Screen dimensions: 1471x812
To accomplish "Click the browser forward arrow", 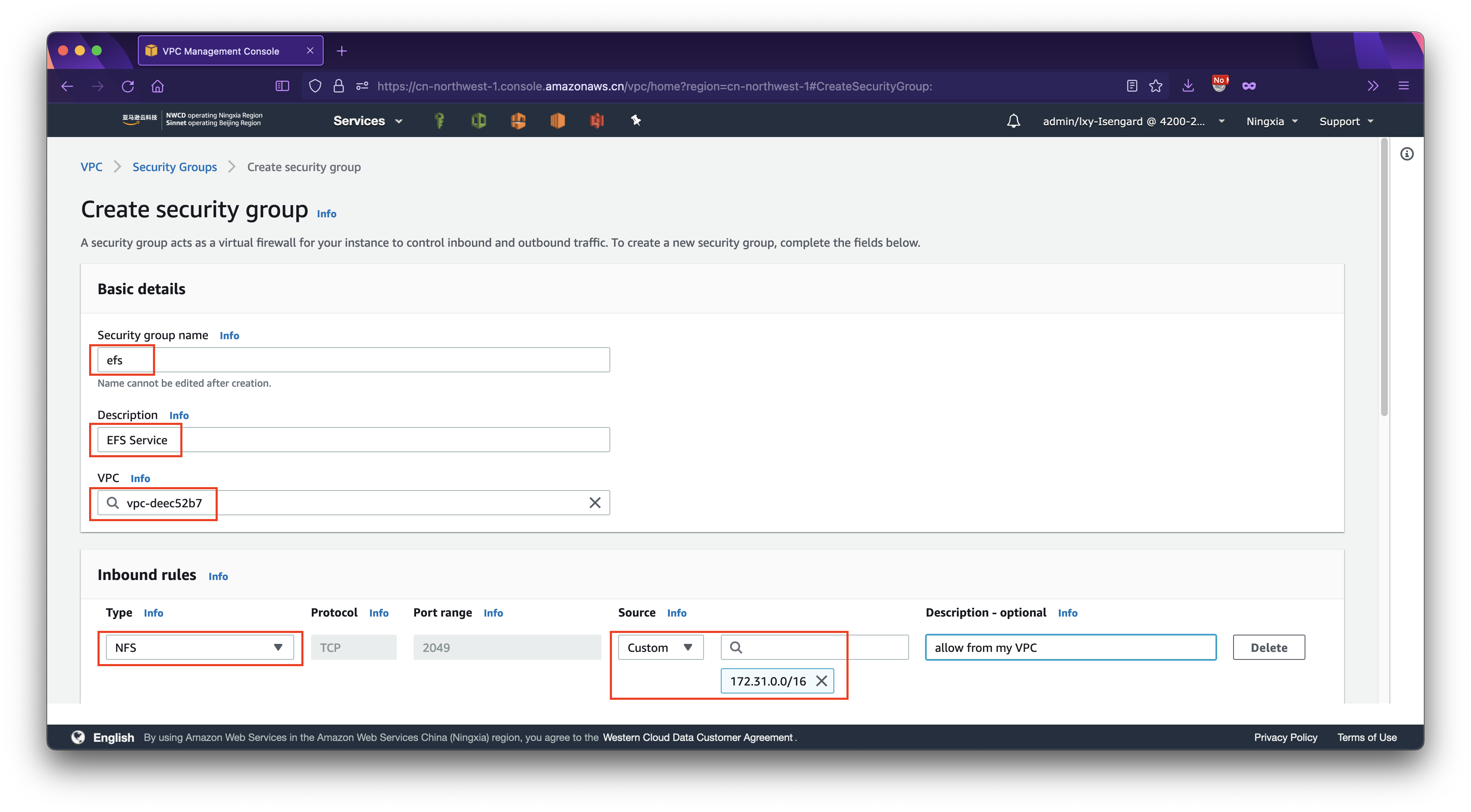I will pyautogui.click(x=98, y=86).
